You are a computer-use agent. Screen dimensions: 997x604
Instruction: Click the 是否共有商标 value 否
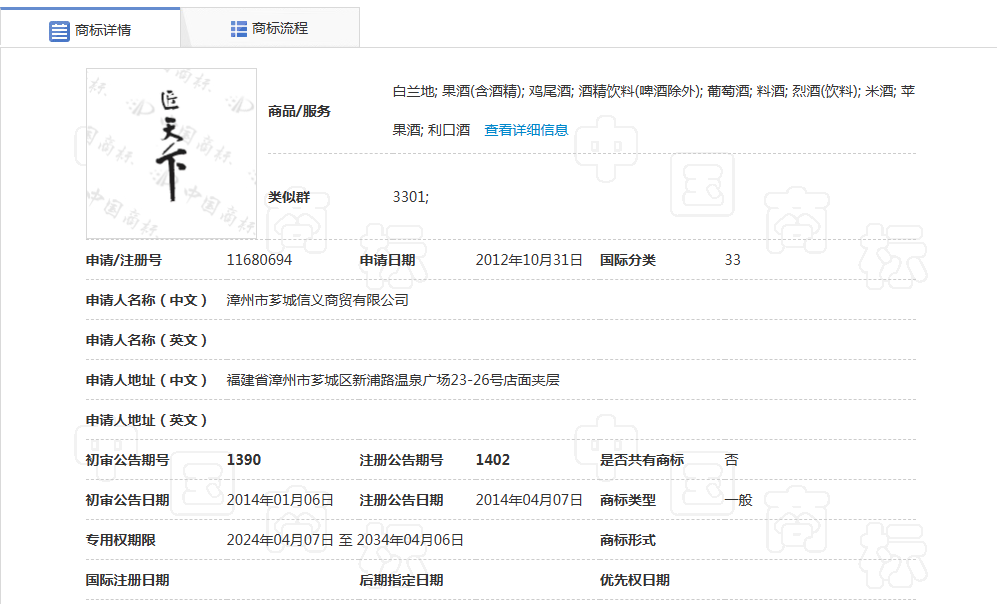[x=731, y=460]
